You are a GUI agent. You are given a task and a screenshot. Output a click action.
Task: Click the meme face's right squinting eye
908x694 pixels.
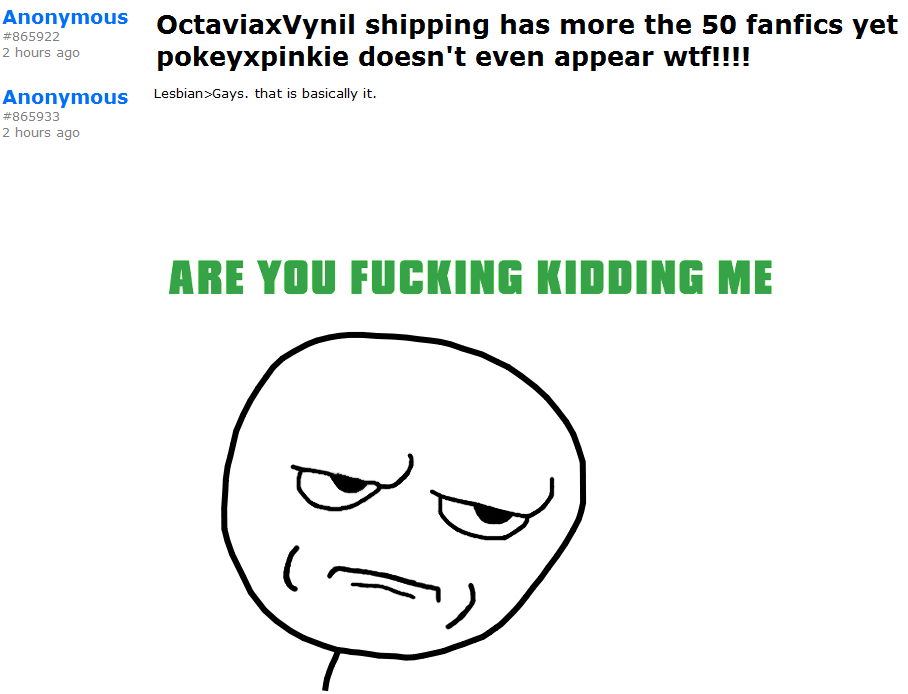click(x=492, y=510)
